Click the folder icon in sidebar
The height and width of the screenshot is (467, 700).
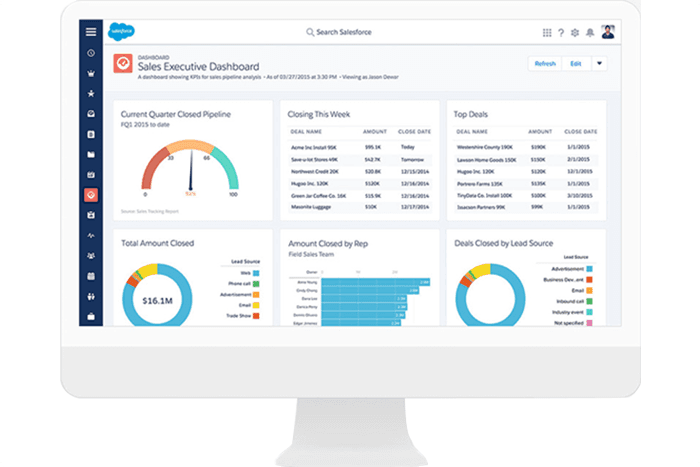point(91,154)
